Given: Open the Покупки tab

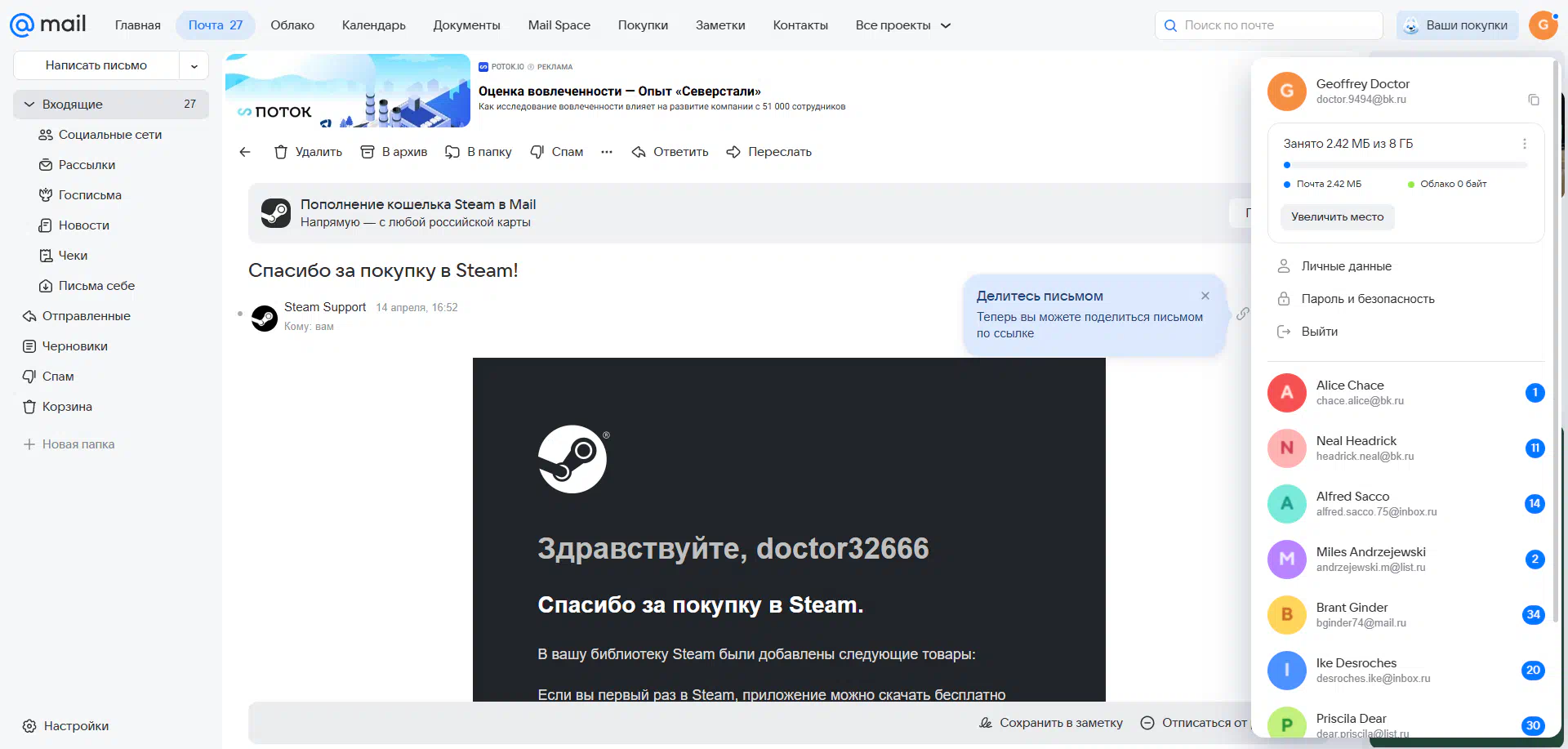Looking at the screenshot, I should tap(643, 25).
